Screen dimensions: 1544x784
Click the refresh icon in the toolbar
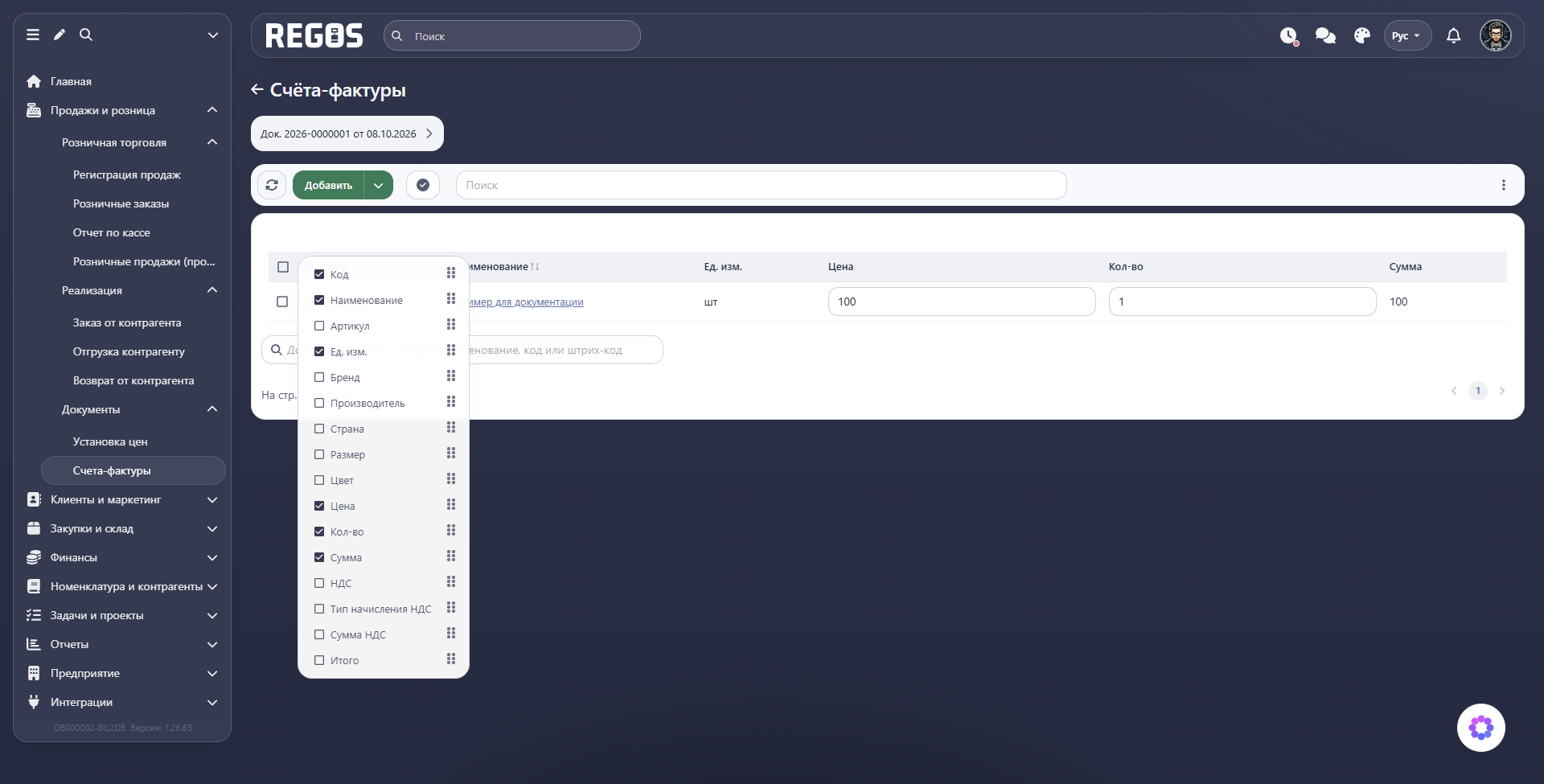click(272, 185)
